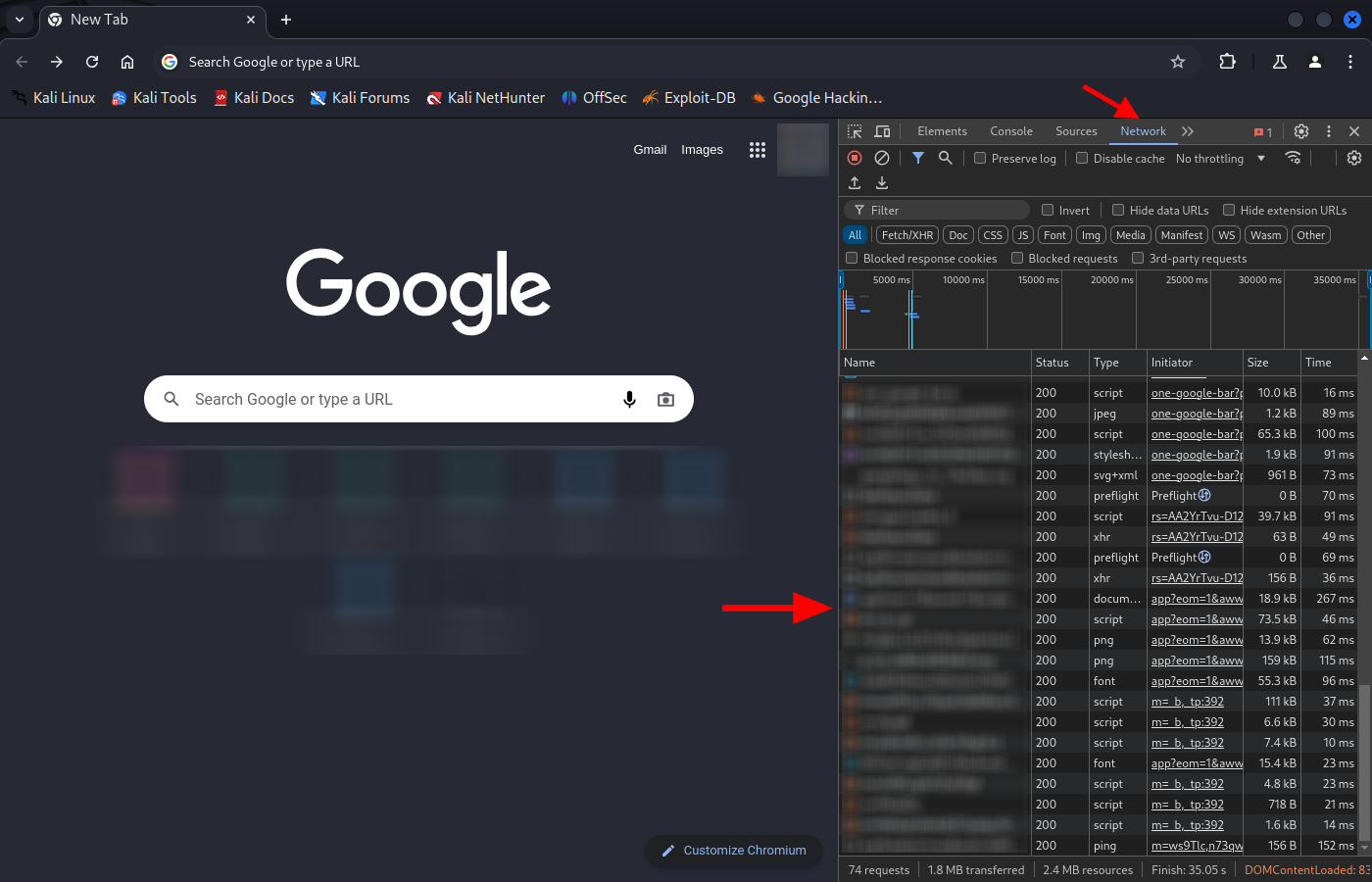Filter requests by the Img type
This screenshot has height=882, width=1372.
tap(1091, 235)
